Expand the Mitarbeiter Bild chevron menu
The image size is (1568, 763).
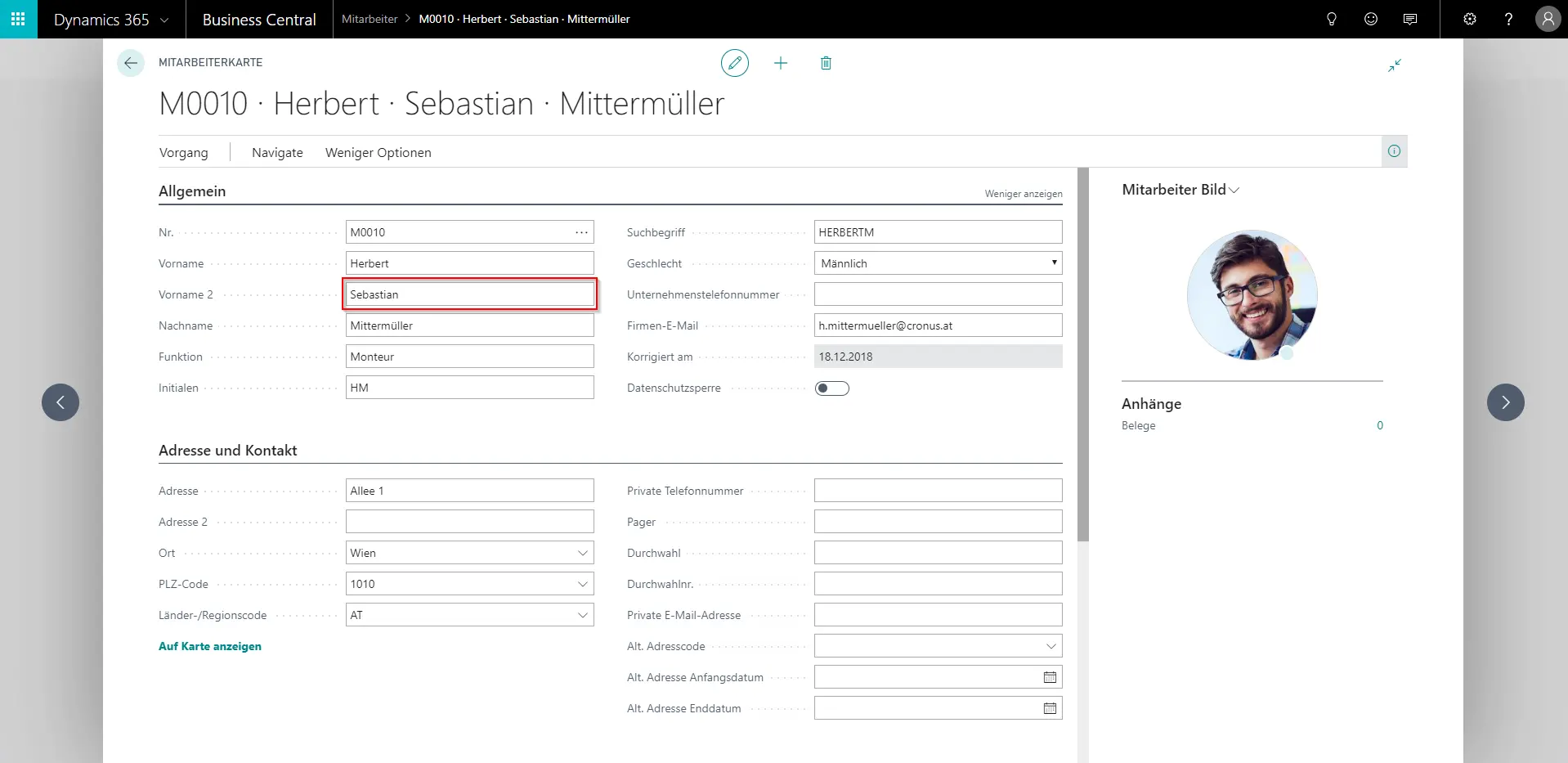(1234, 191)
